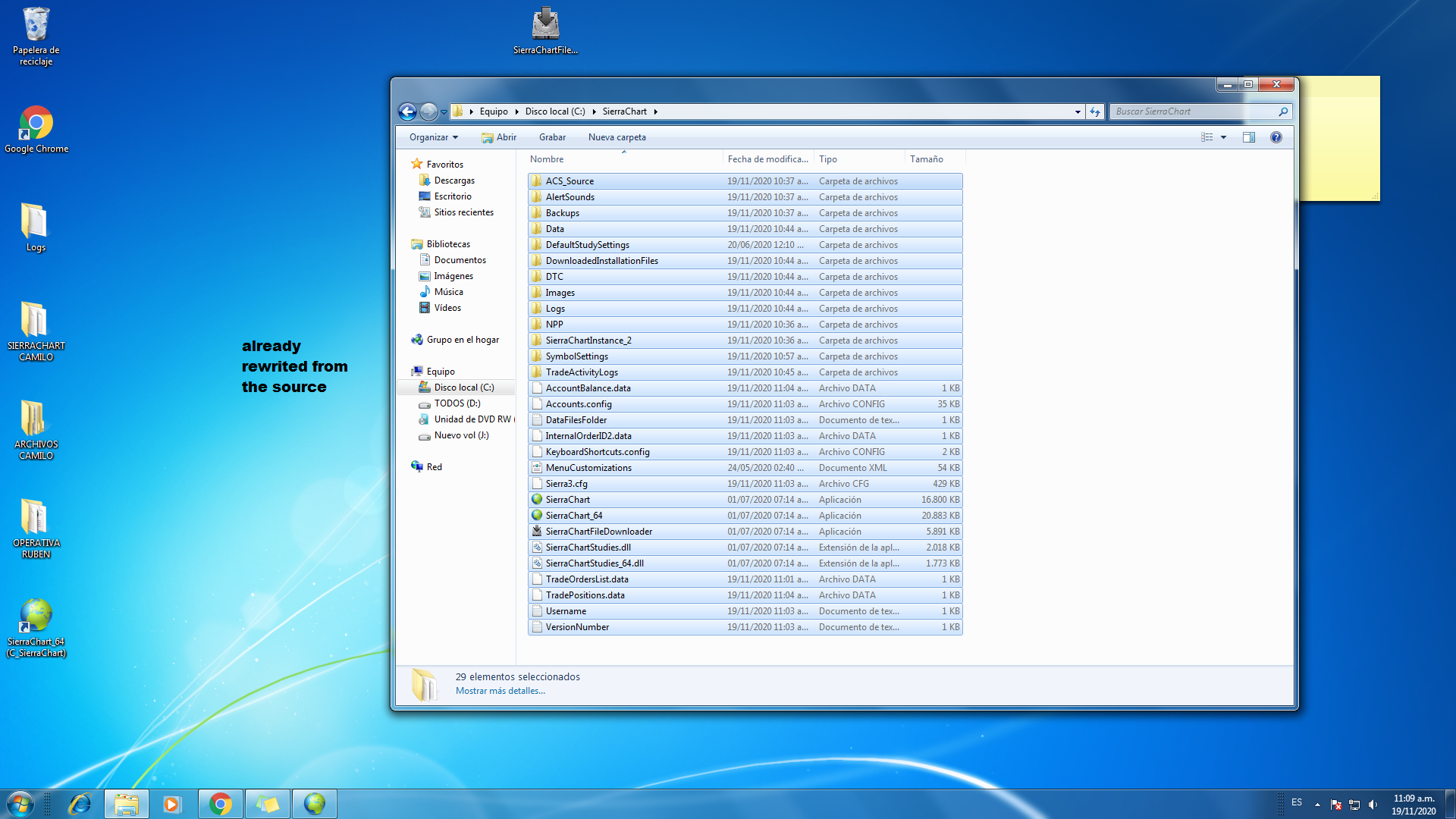Click the Equipo breadcrumb in address bar

click(x=494, y=111)
